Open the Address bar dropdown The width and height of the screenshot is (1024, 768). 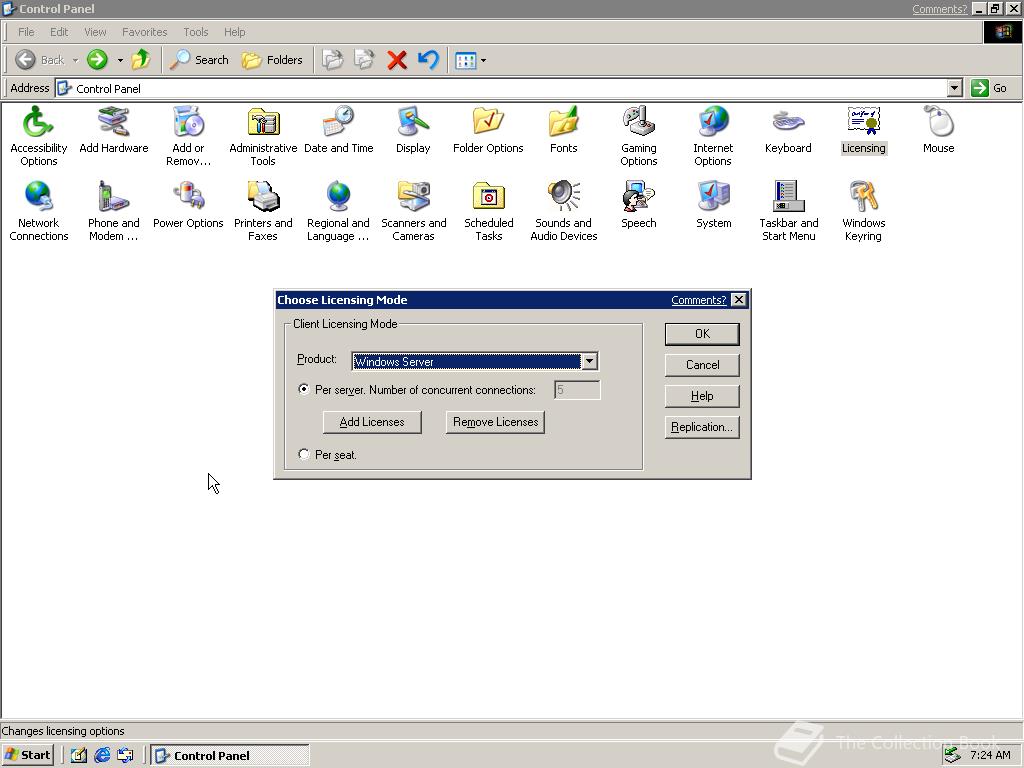click(955, 88)
